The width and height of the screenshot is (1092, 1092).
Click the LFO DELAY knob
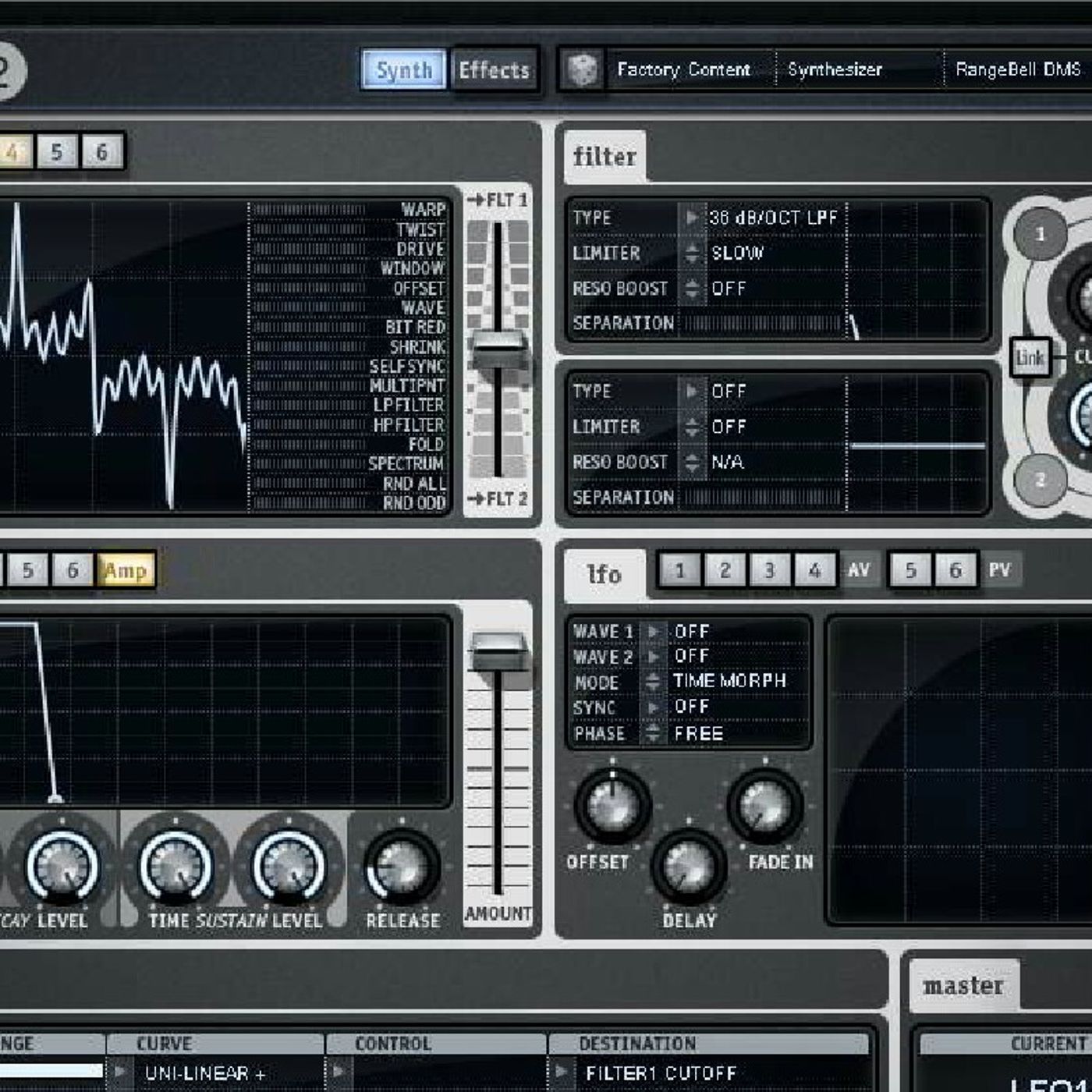pyautogui.click(x=689, y=866)
